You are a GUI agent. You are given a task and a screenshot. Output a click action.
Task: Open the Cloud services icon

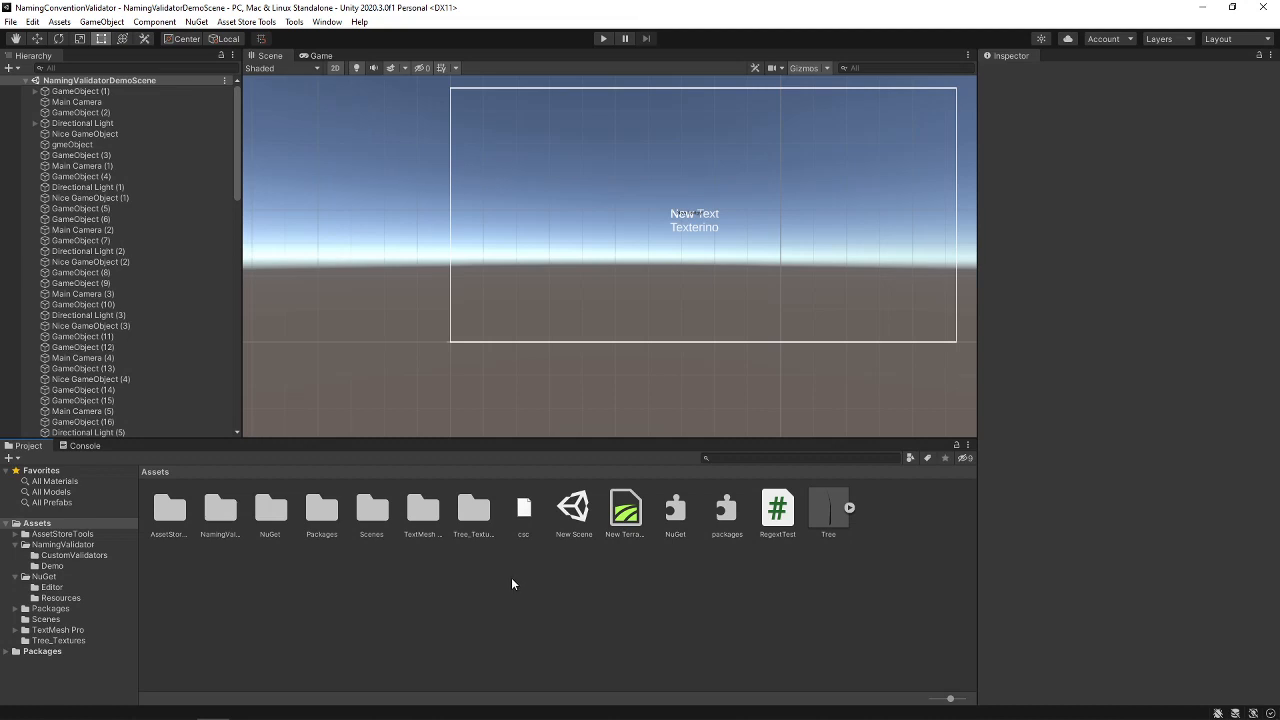[x=1068, y=39]
